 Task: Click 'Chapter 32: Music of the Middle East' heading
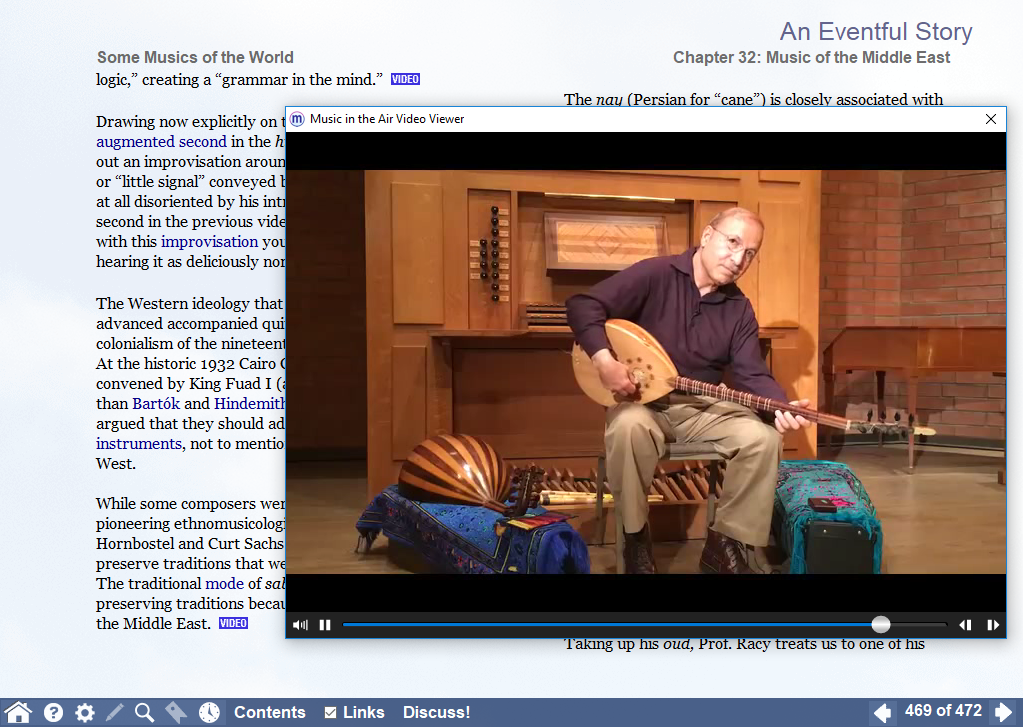coord(811,57)
